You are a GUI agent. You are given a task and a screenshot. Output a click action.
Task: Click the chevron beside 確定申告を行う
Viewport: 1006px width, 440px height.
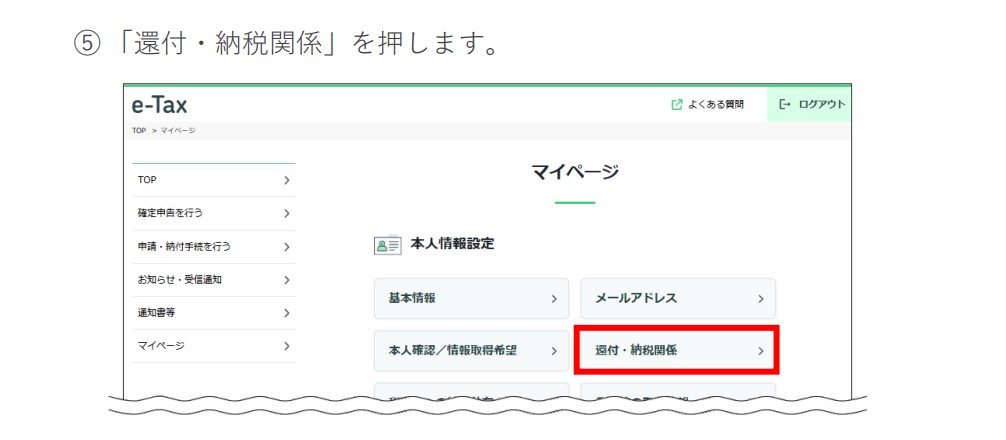click(286, 213)
